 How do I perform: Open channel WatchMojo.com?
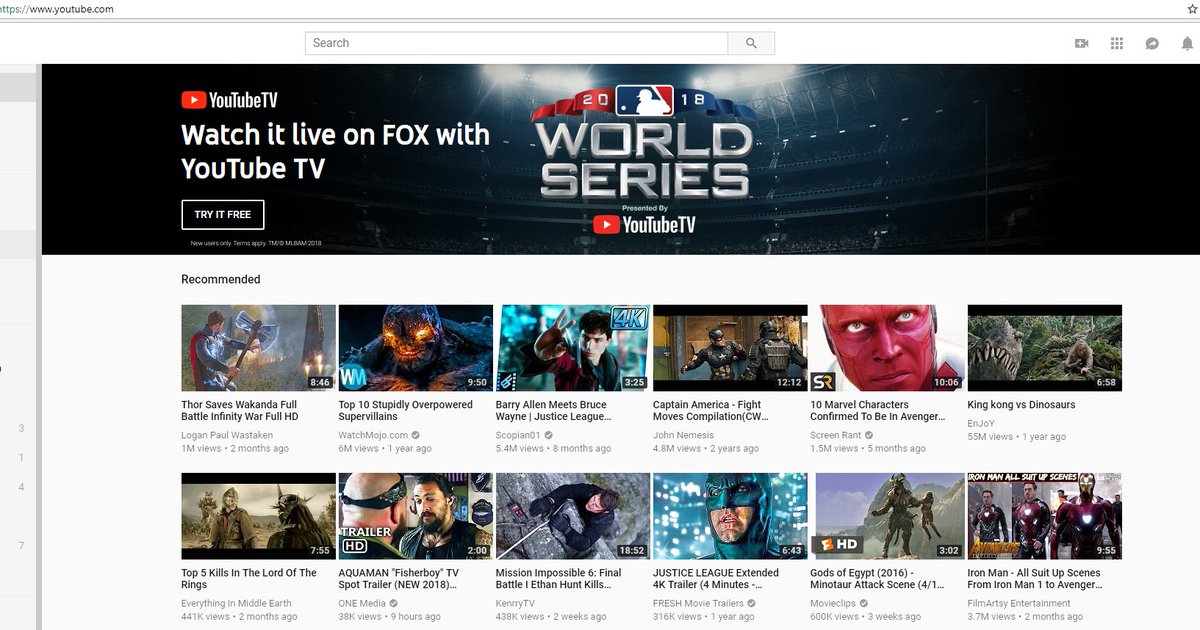point(374,435)
